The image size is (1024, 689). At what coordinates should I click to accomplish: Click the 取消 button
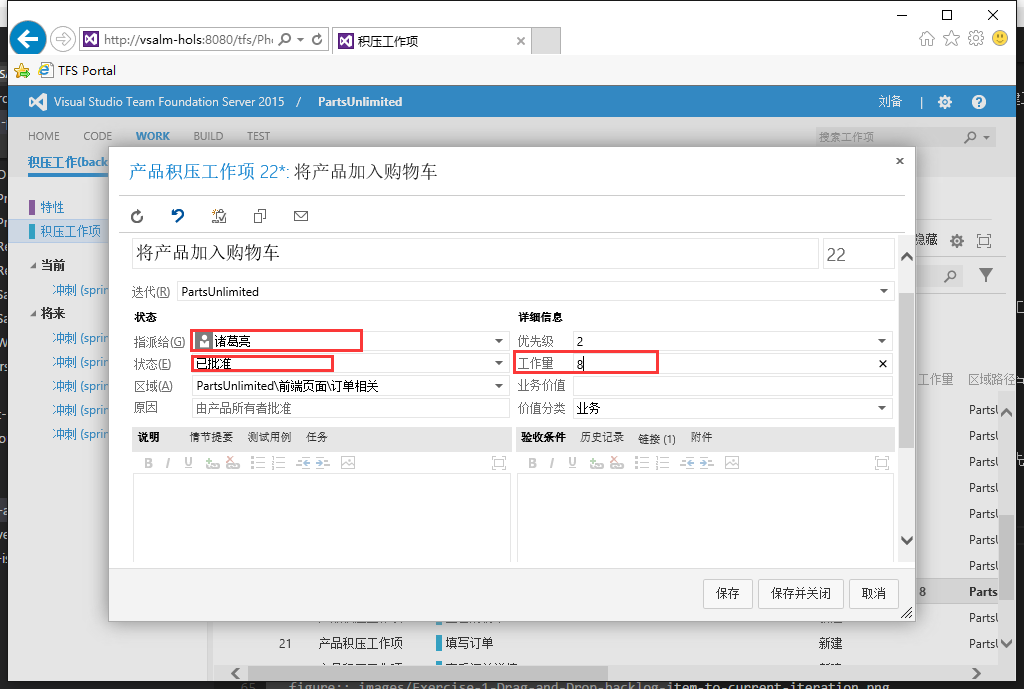873,593
